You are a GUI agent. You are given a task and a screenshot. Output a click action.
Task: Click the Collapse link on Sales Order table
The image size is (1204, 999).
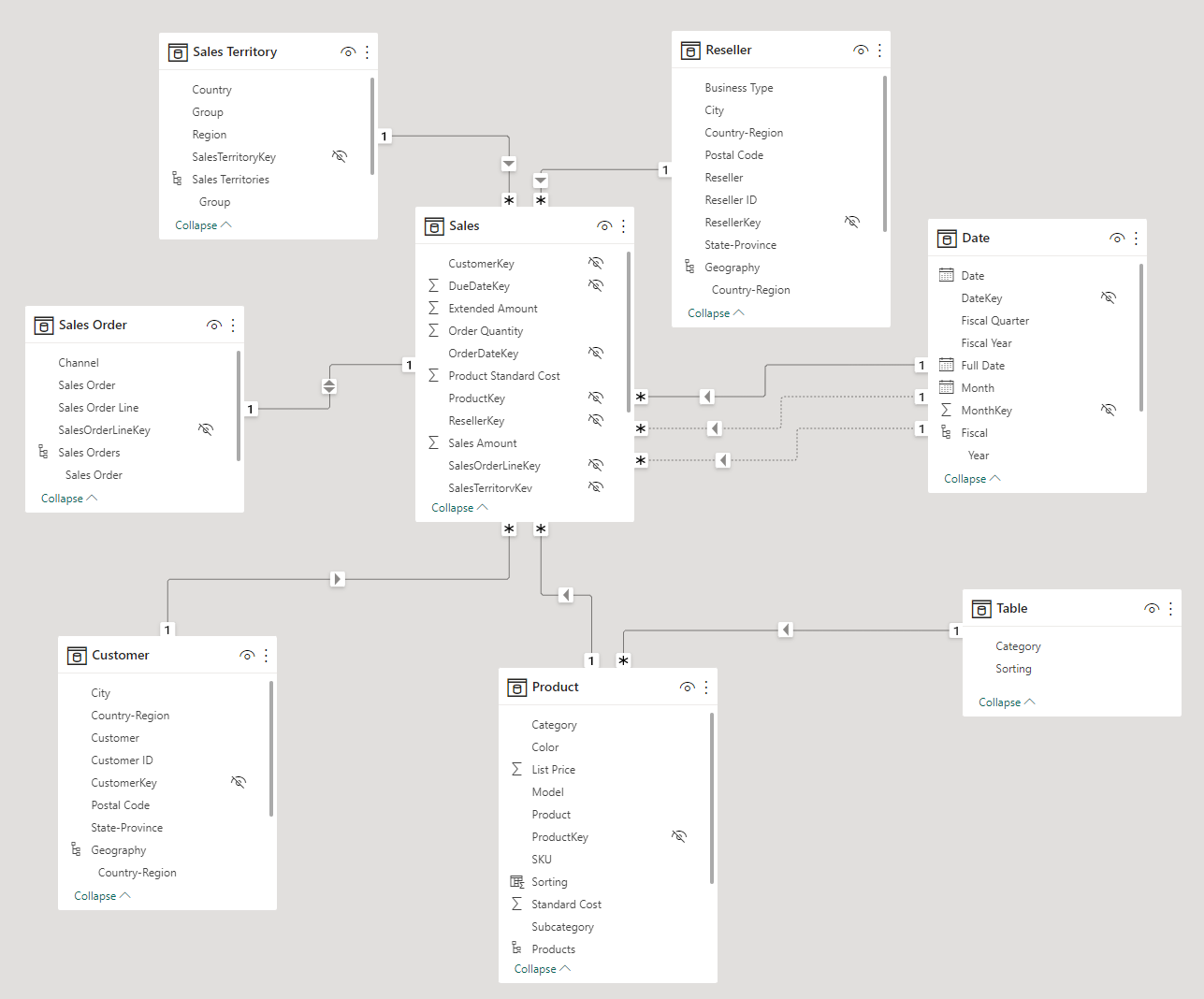[x=68, y=498]
